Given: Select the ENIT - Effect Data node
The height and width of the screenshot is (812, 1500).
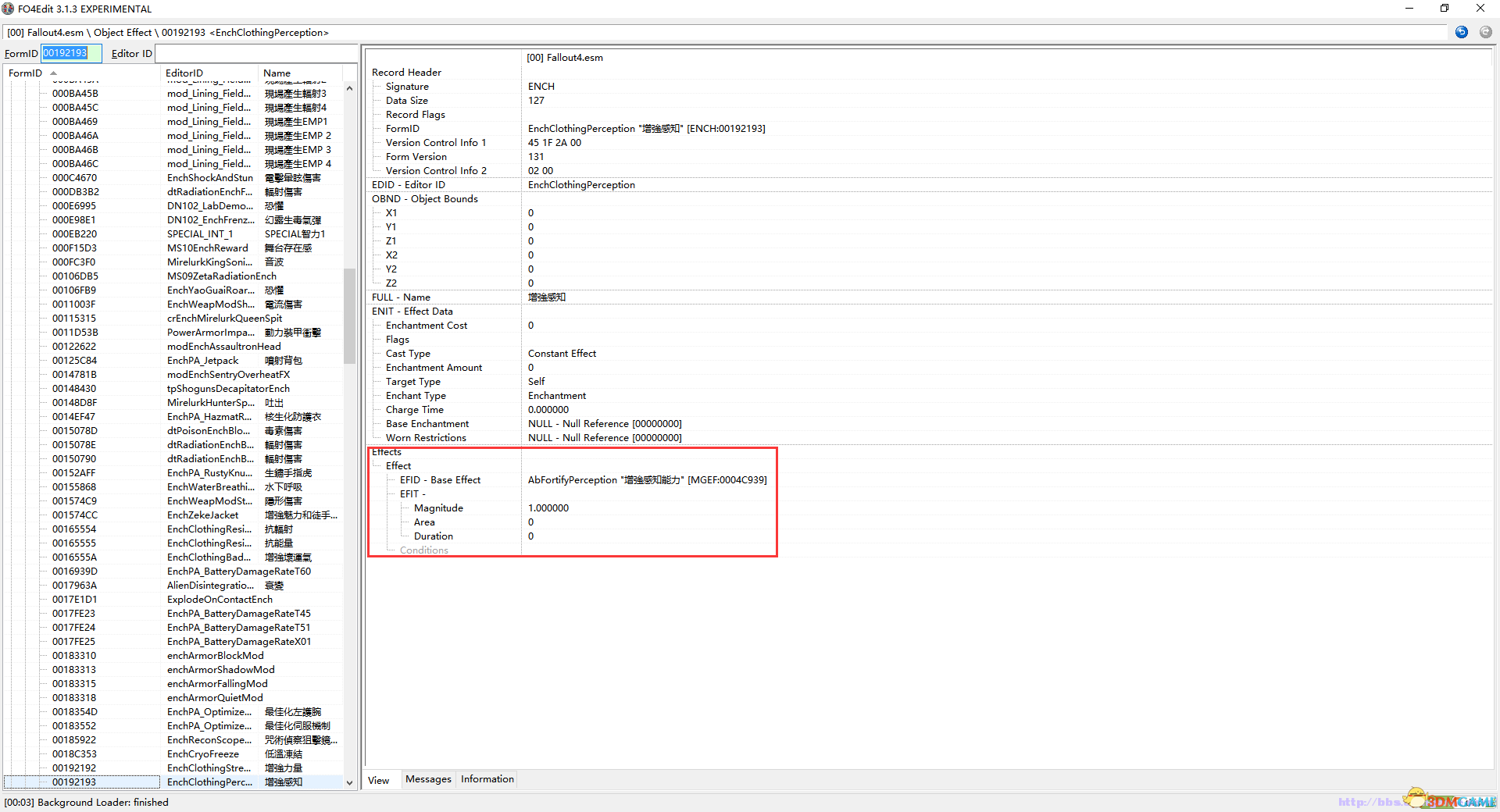Looking at the screenshot, I should tap(412, 312).
